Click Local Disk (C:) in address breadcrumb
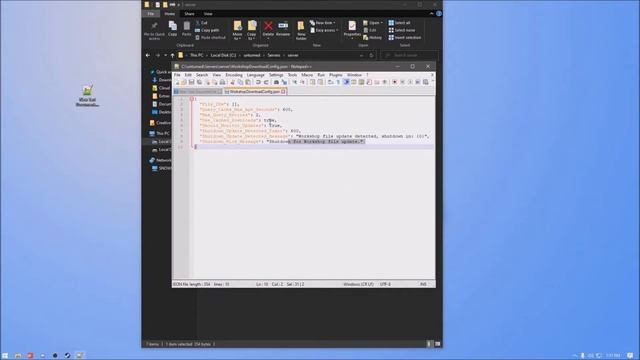 coord(223,56)
